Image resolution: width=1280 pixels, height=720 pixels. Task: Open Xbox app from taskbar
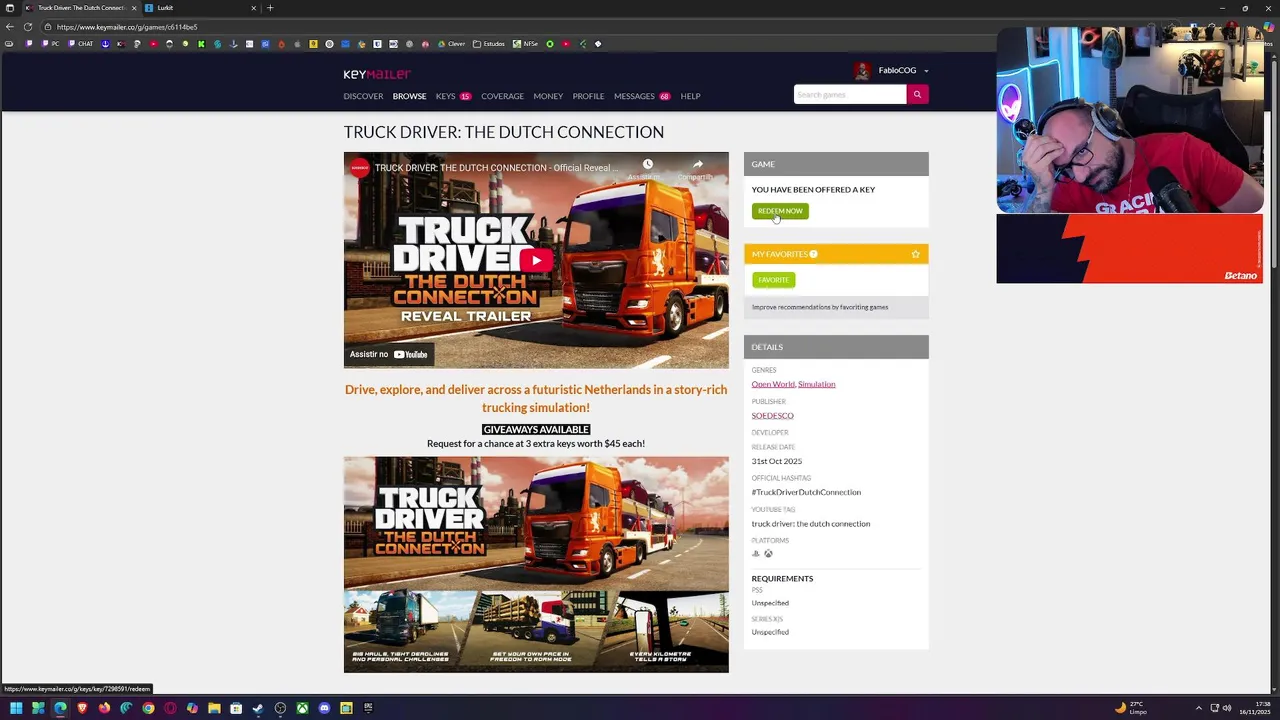(302, 708)
